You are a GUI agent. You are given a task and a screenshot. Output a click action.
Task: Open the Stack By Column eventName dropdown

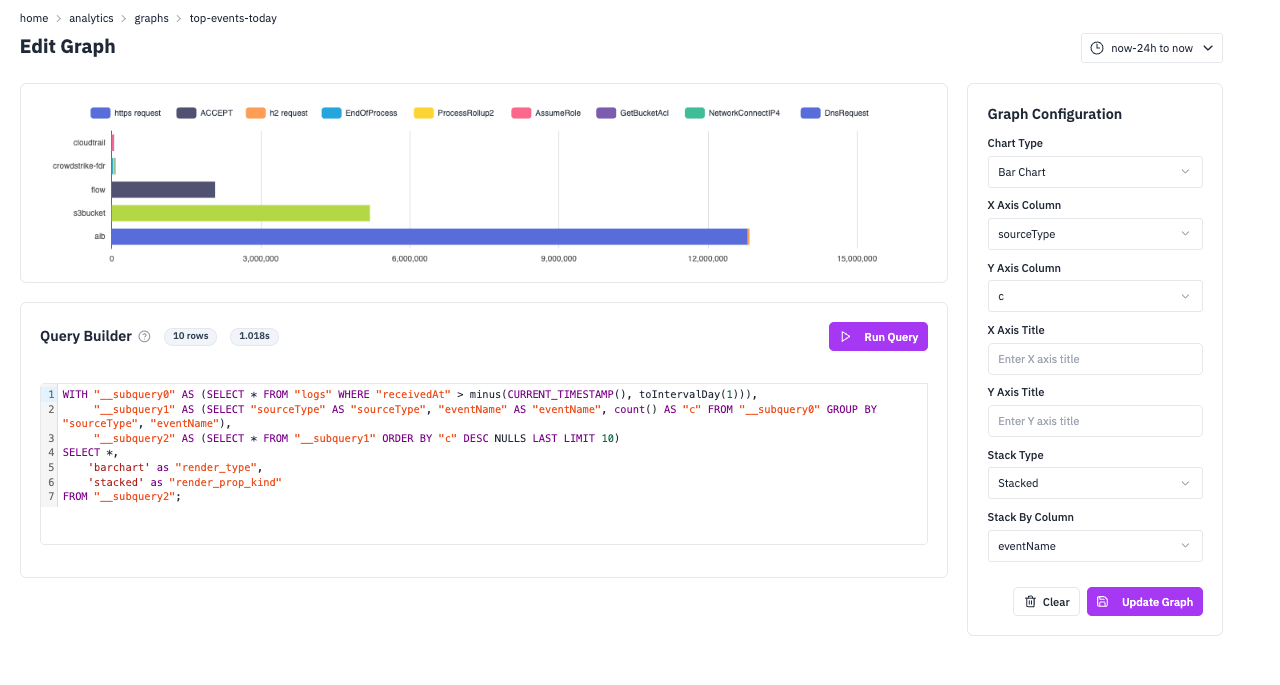coord(1094,546)
